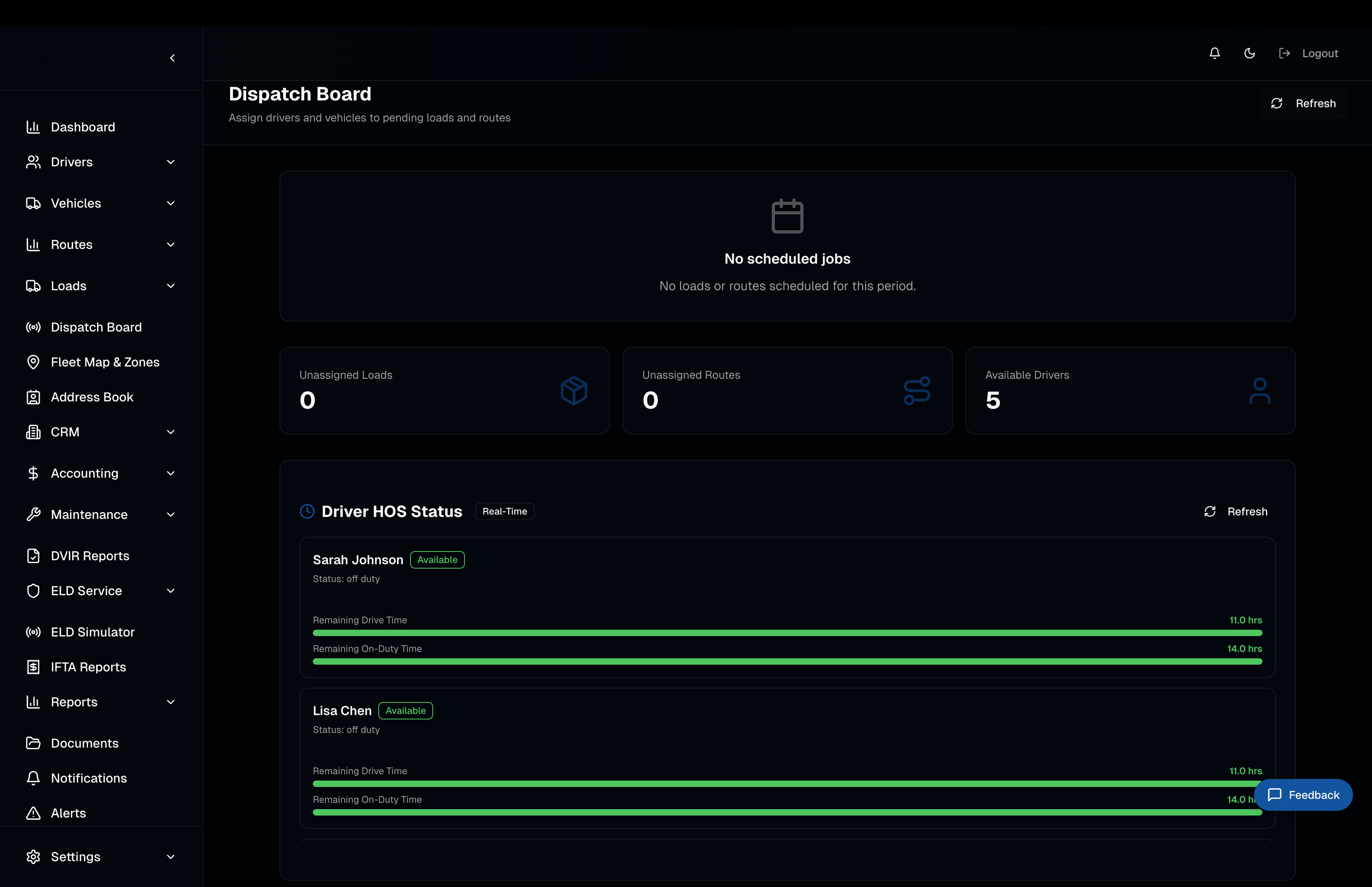Screen dimensions: 1372x887
Task: Click the Available Drivers person icon
Action: tap(1259, 391)
